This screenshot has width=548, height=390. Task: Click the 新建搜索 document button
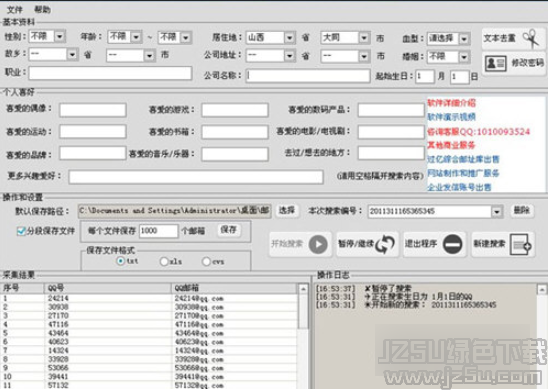point(503,244)
